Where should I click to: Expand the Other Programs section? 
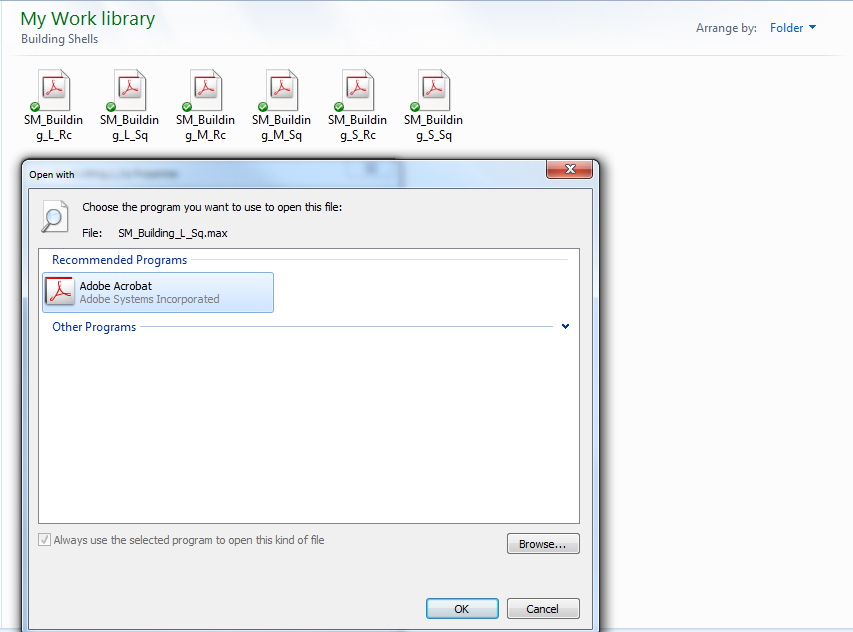tap(93, 326)
